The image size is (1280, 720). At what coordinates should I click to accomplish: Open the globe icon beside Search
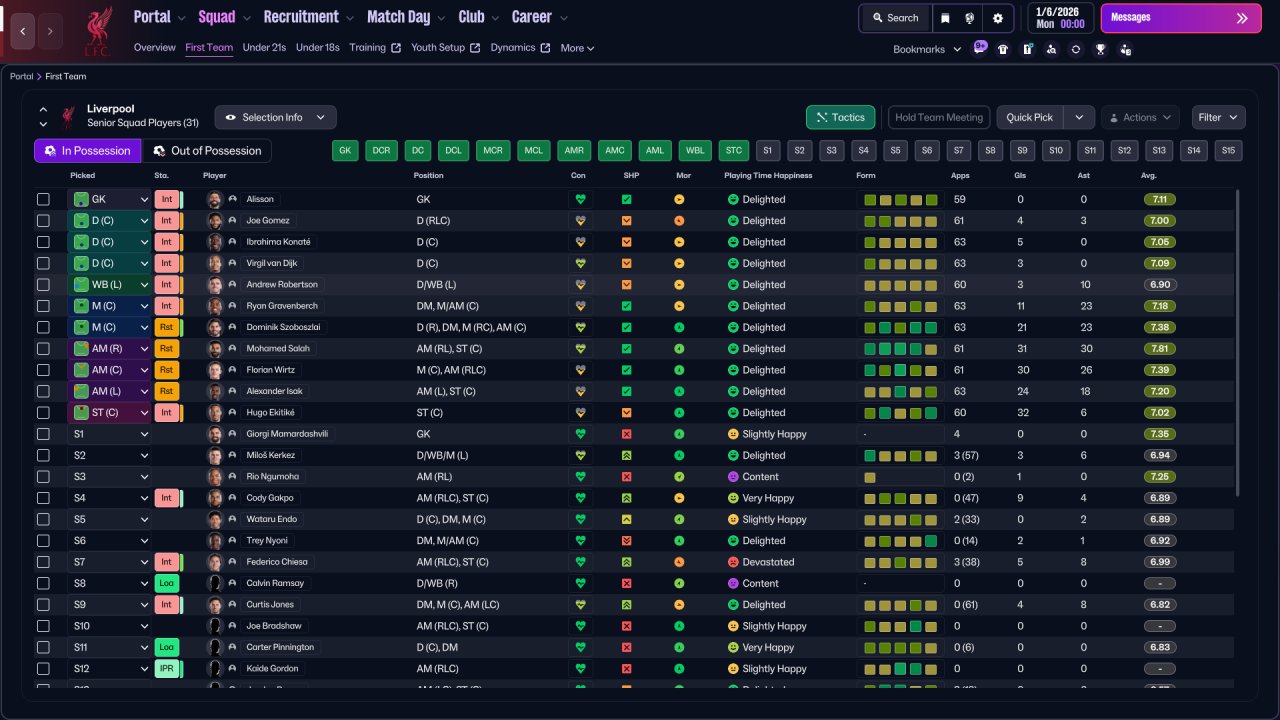point(969,18)
